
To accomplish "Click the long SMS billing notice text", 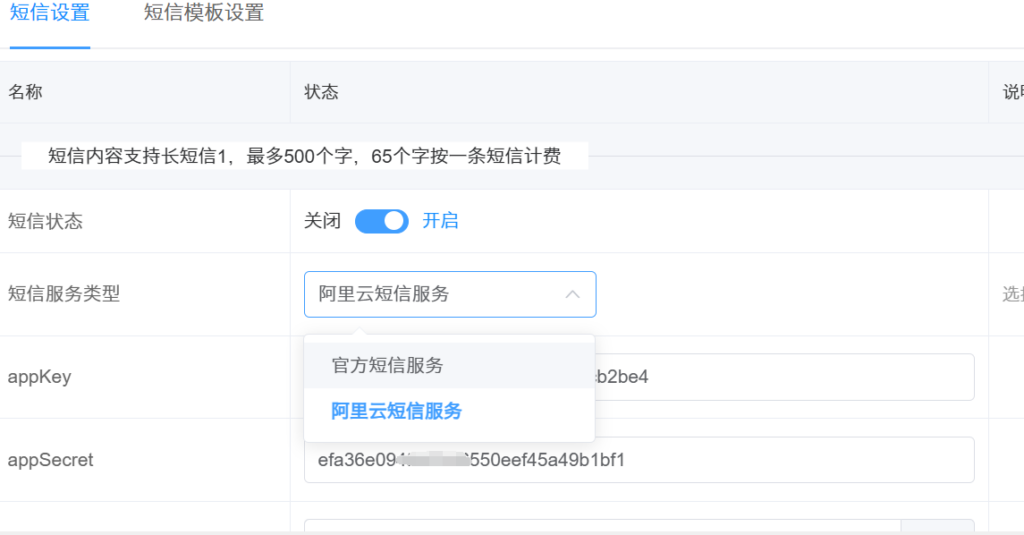I will 304,156.
